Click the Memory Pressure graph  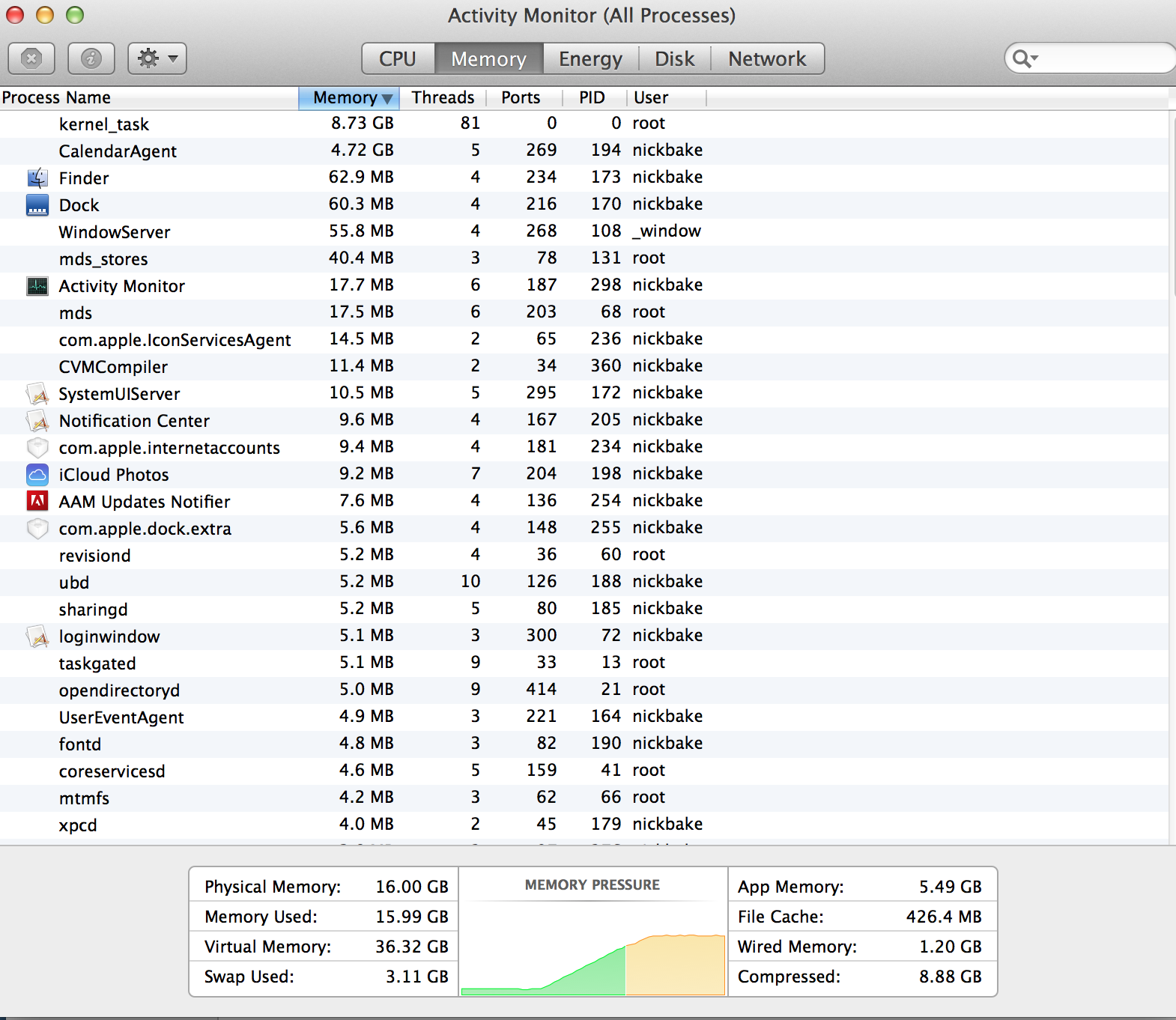592,947
